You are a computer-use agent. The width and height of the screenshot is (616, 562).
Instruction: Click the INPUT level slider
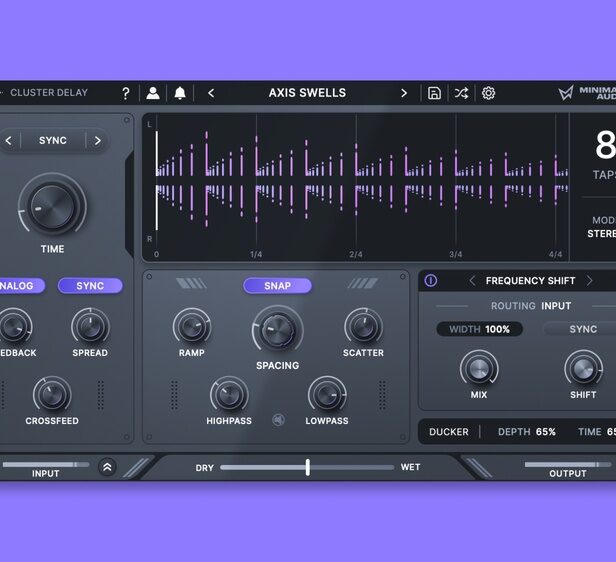coord(45,465)
